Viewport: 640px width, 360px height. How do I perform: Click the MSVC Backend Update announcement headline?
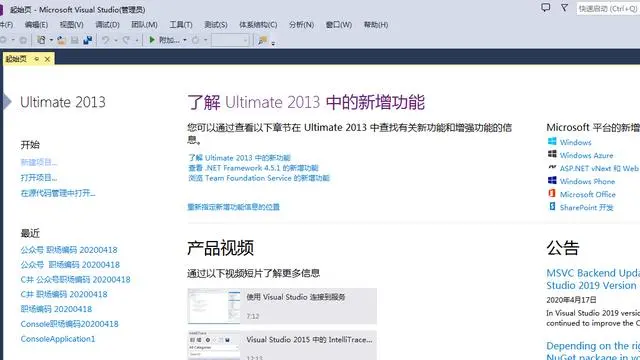(x=593, y=279)
